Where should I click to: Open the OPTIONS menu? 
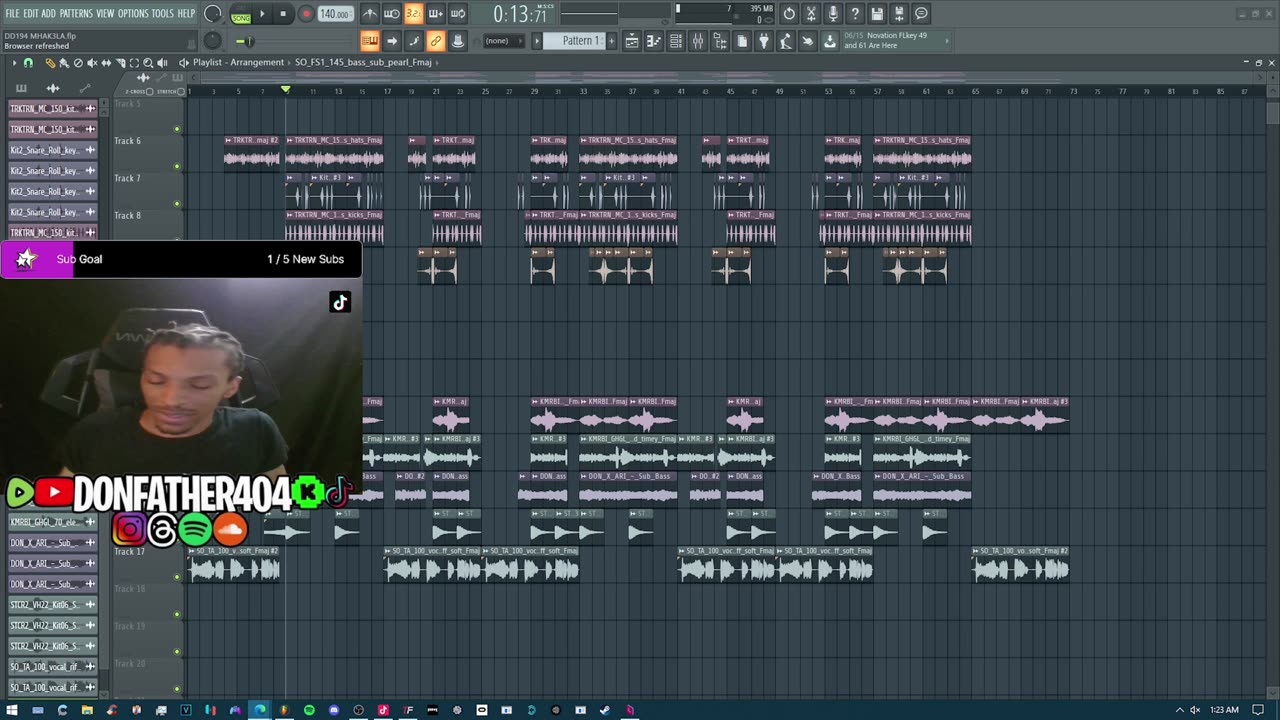tap(133, 13)
